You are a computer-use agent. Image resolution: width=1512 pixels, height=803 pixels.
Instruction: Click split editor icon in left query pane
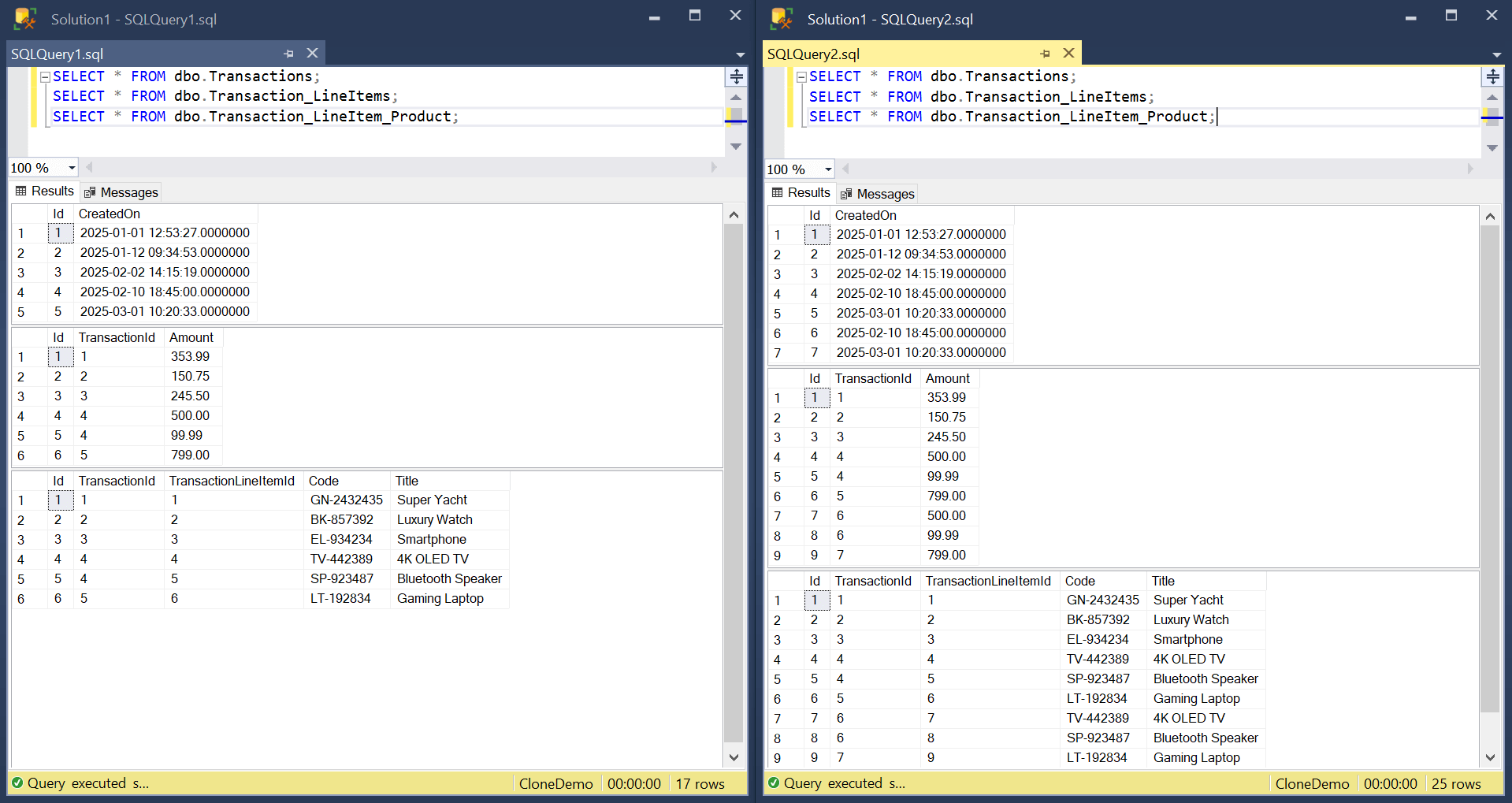736,76
